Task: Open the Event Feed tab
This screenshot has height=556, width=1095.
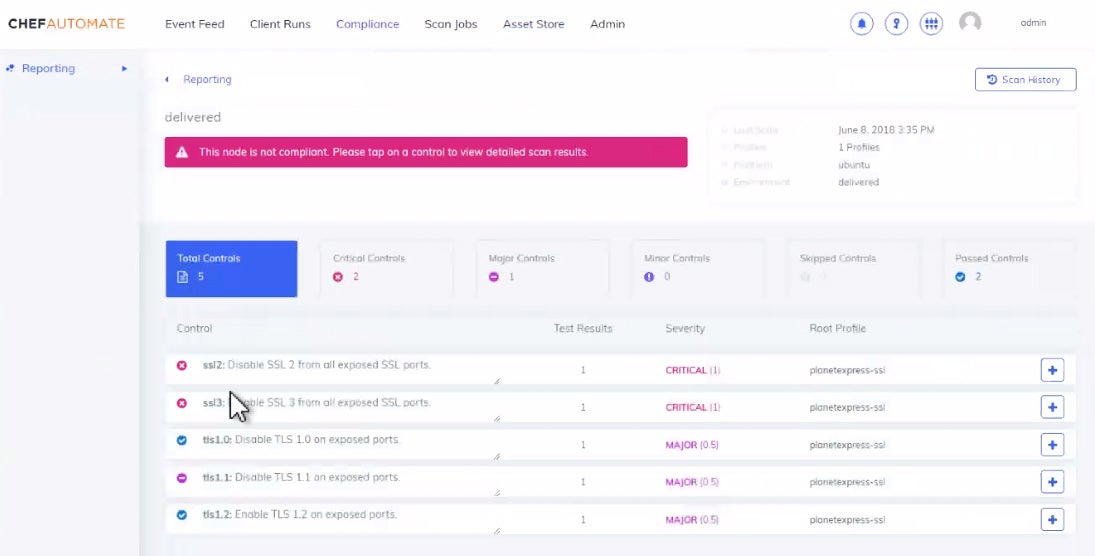Action: tap(195, 24)
